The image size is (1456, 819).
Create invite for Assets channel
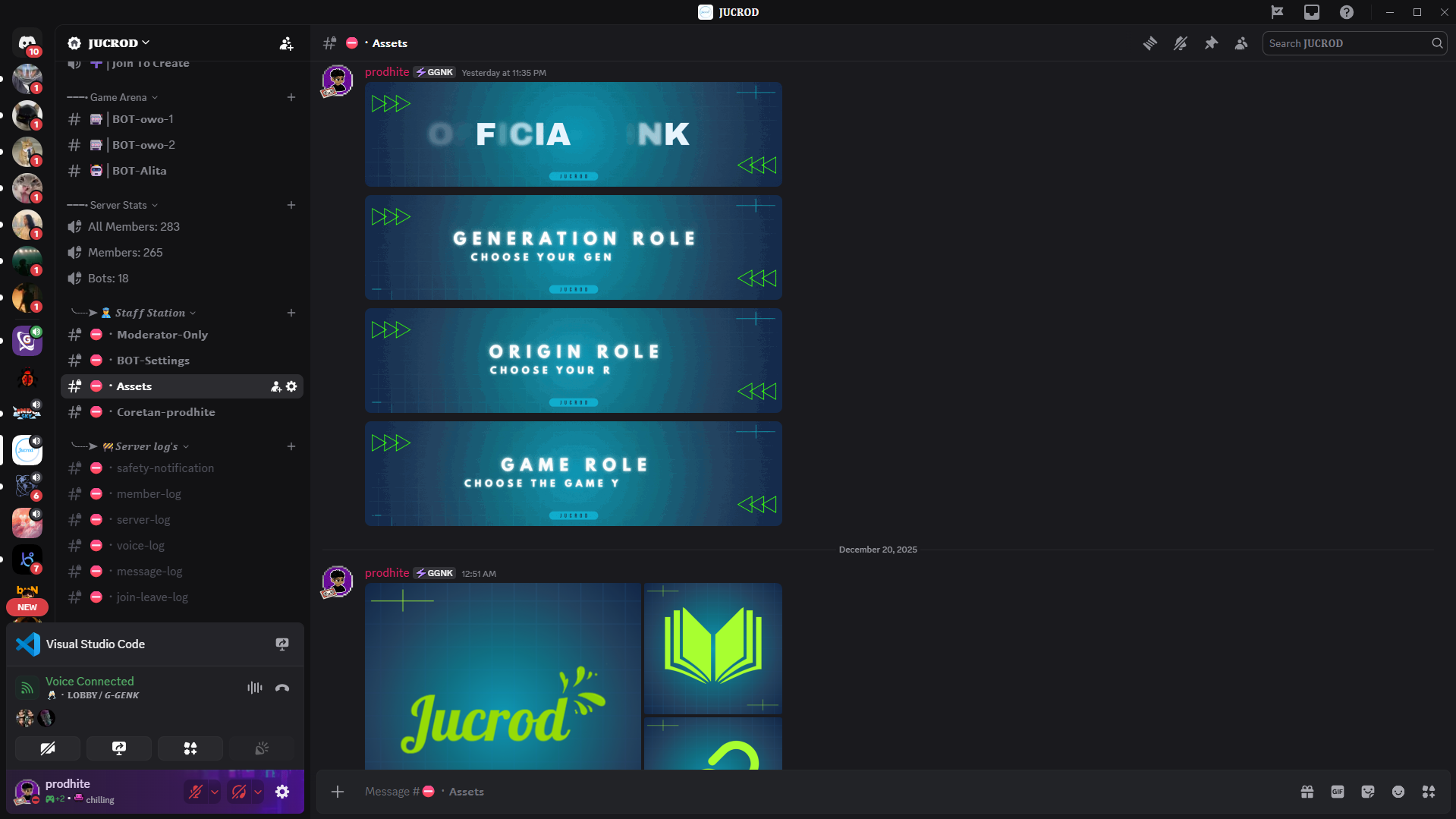tap(276, 386)
